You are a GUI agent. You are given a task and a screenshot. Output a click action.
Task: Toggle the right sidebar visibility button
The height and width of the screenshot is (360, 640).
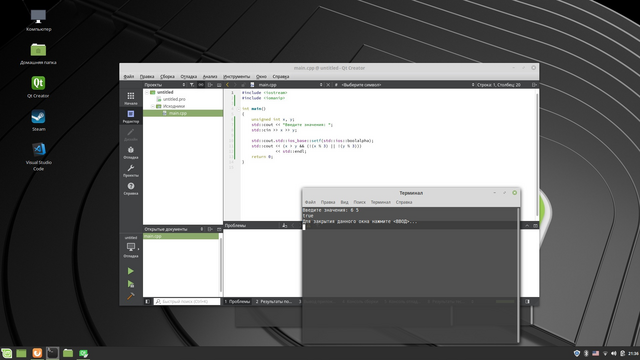[x=527, y=301]
